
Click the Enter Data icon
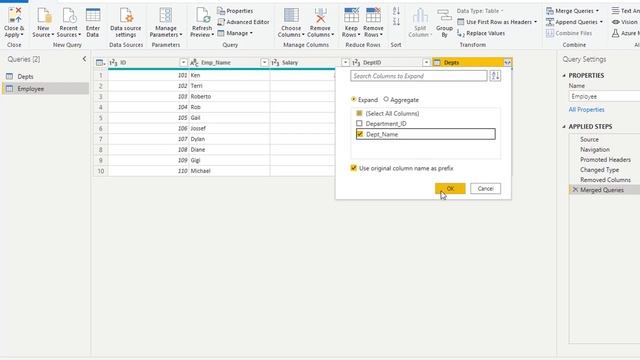point(93,16)
